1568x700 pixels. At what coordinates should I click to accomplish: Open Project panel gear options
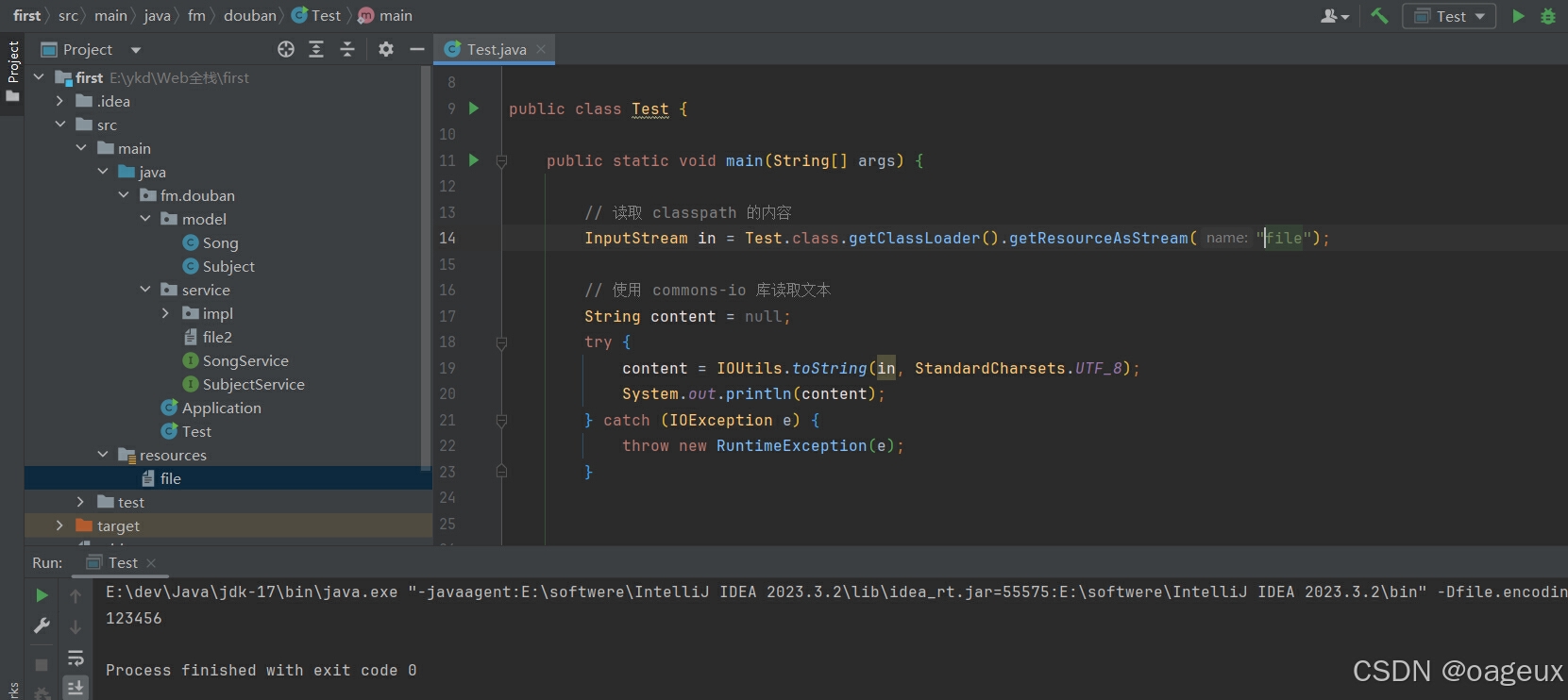[x=386, y=49]
